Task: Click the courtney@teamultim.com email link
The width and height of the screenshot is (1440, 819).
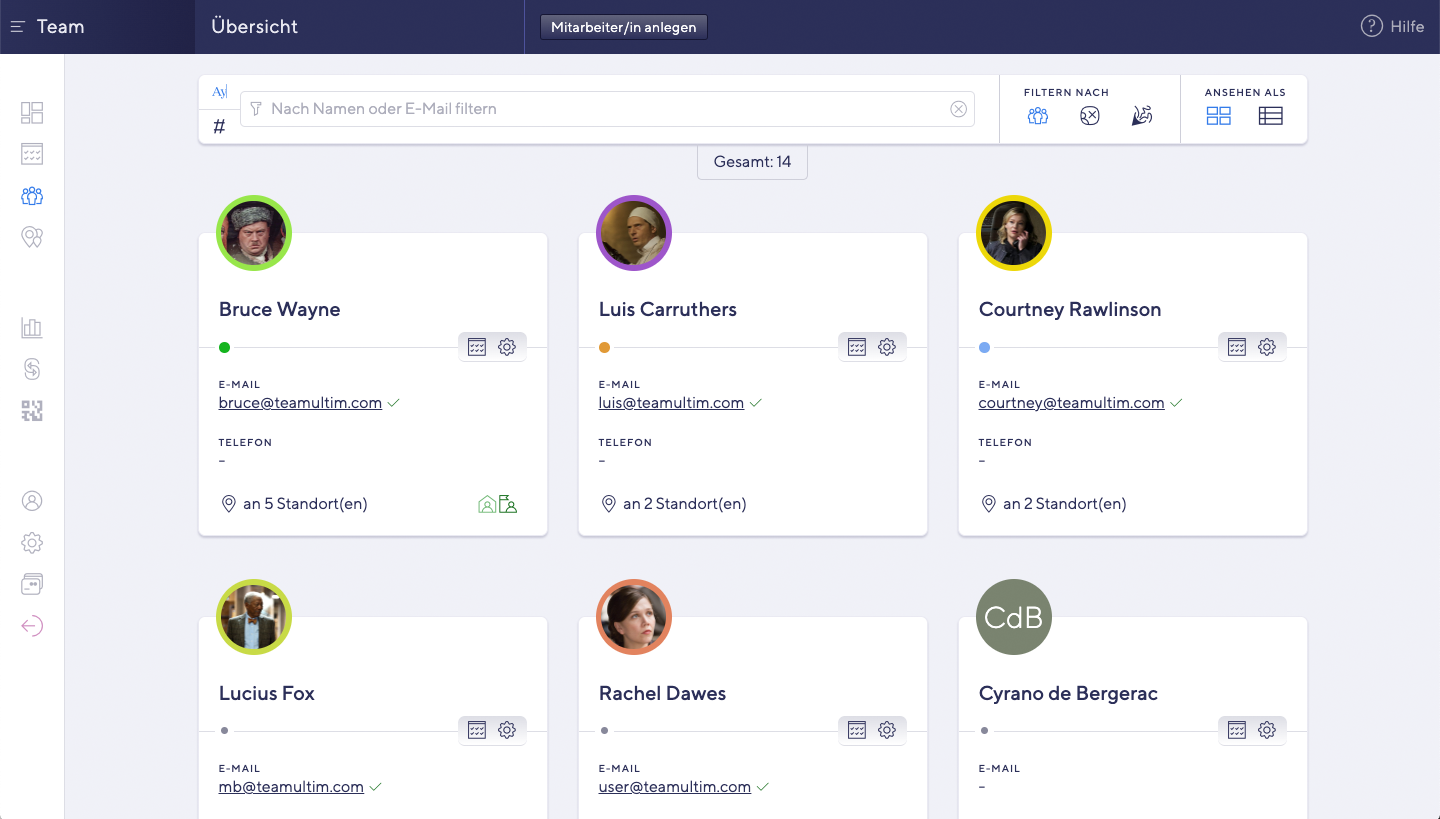Action: 1071,403
